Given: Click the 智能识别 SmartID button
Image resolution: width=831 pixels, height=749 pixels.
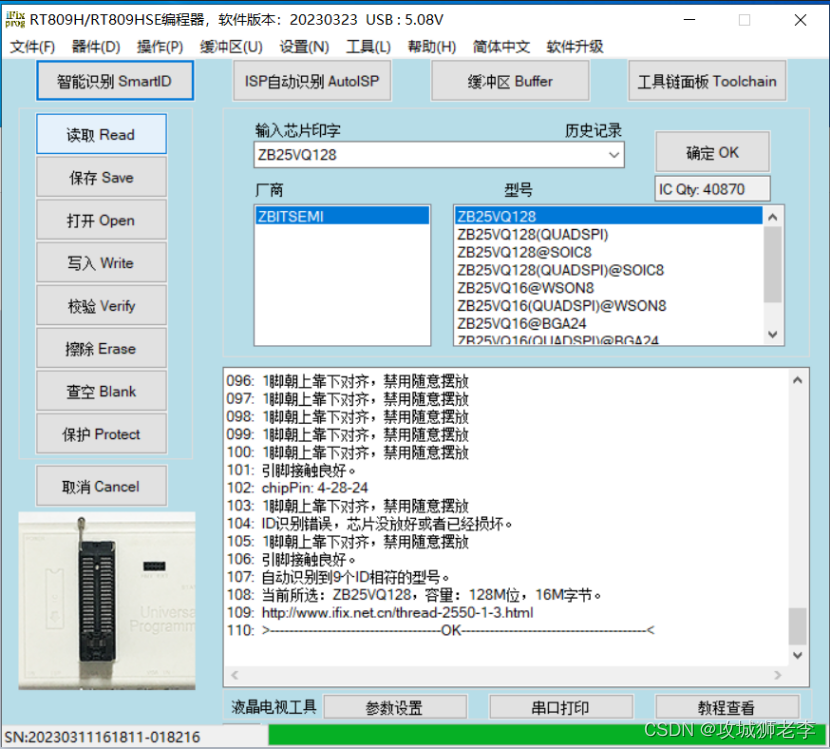Looking at the screenshot, I should pos(115,81).
